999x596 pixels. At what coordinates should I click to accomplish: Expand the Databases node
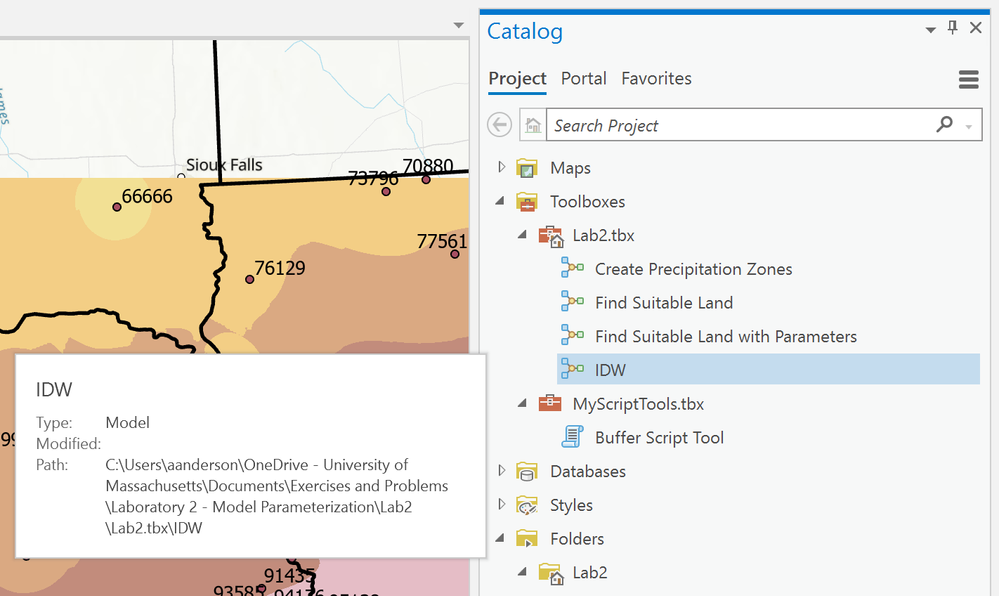pyautogui.click(x=502, y=471)
